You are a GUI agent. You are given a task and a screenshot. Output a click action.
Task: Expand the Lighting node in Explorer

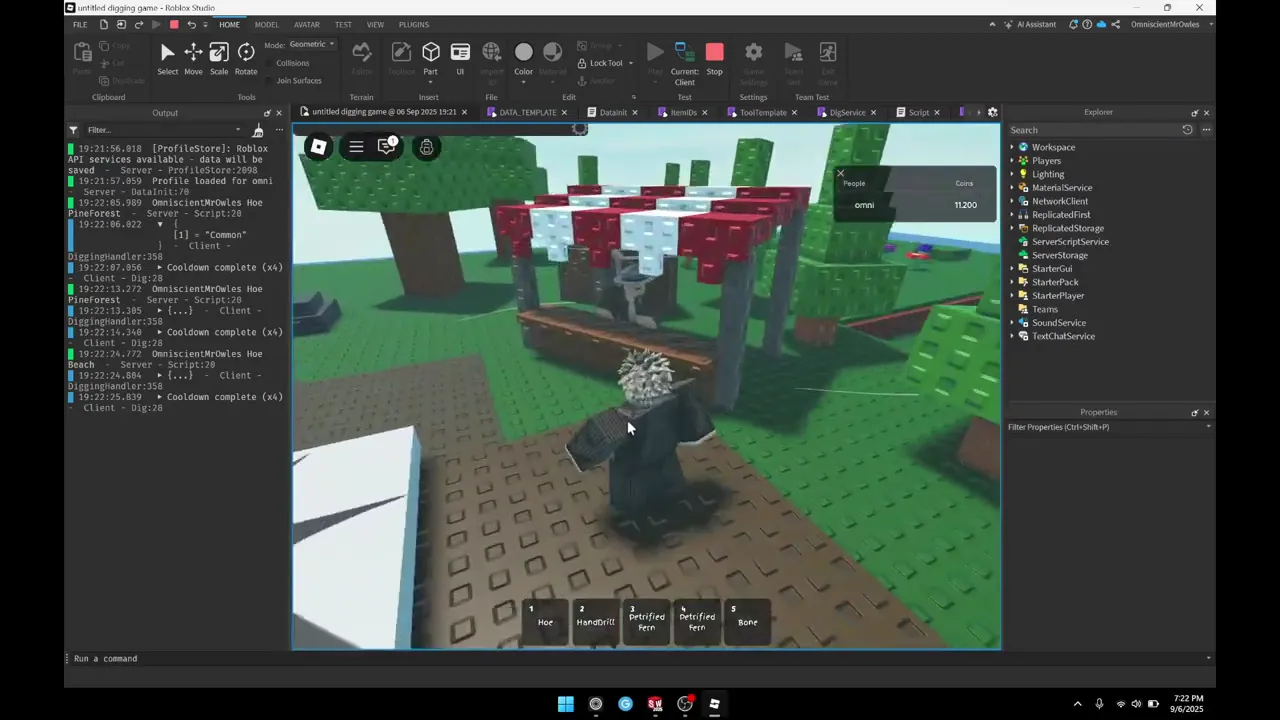tap(1011, 174)
